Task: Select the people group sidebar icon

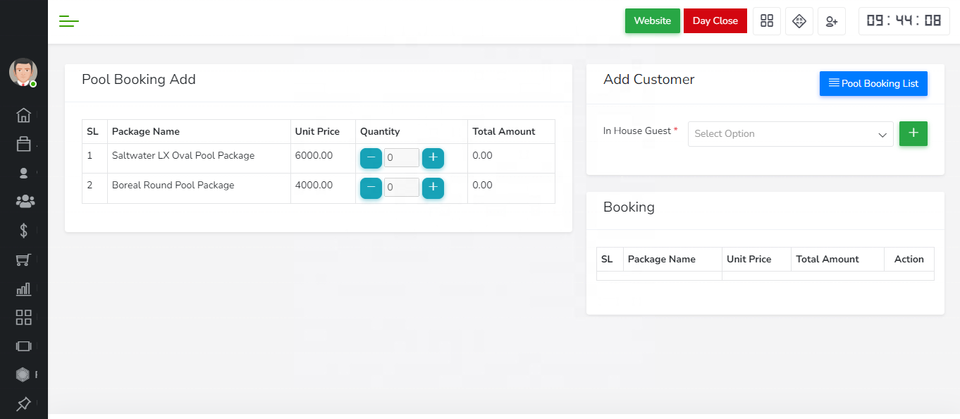Action: point(24,202)
